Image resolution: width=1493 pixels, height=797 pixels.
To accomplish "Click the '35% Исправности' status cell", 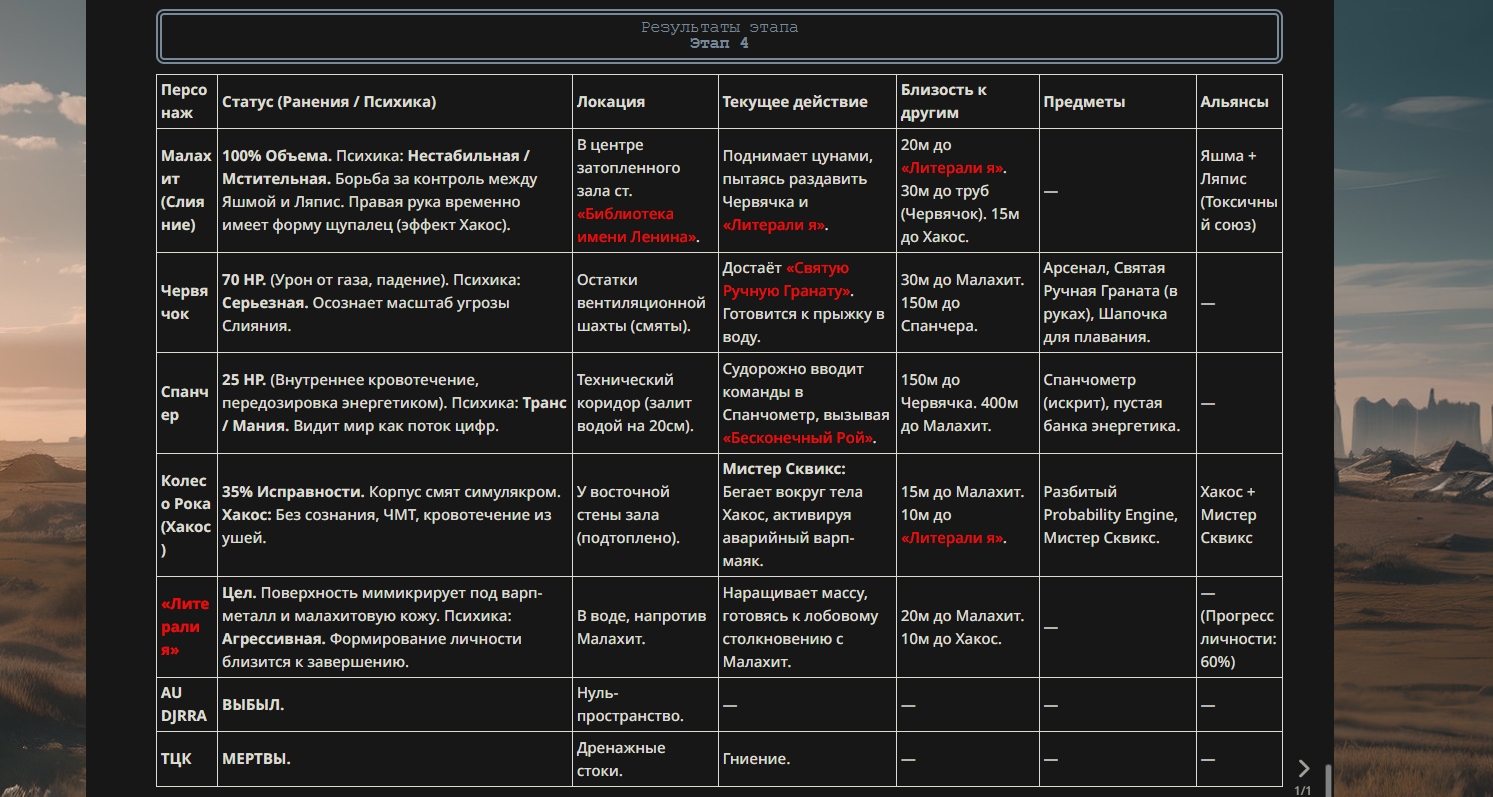I will (394, 514).
